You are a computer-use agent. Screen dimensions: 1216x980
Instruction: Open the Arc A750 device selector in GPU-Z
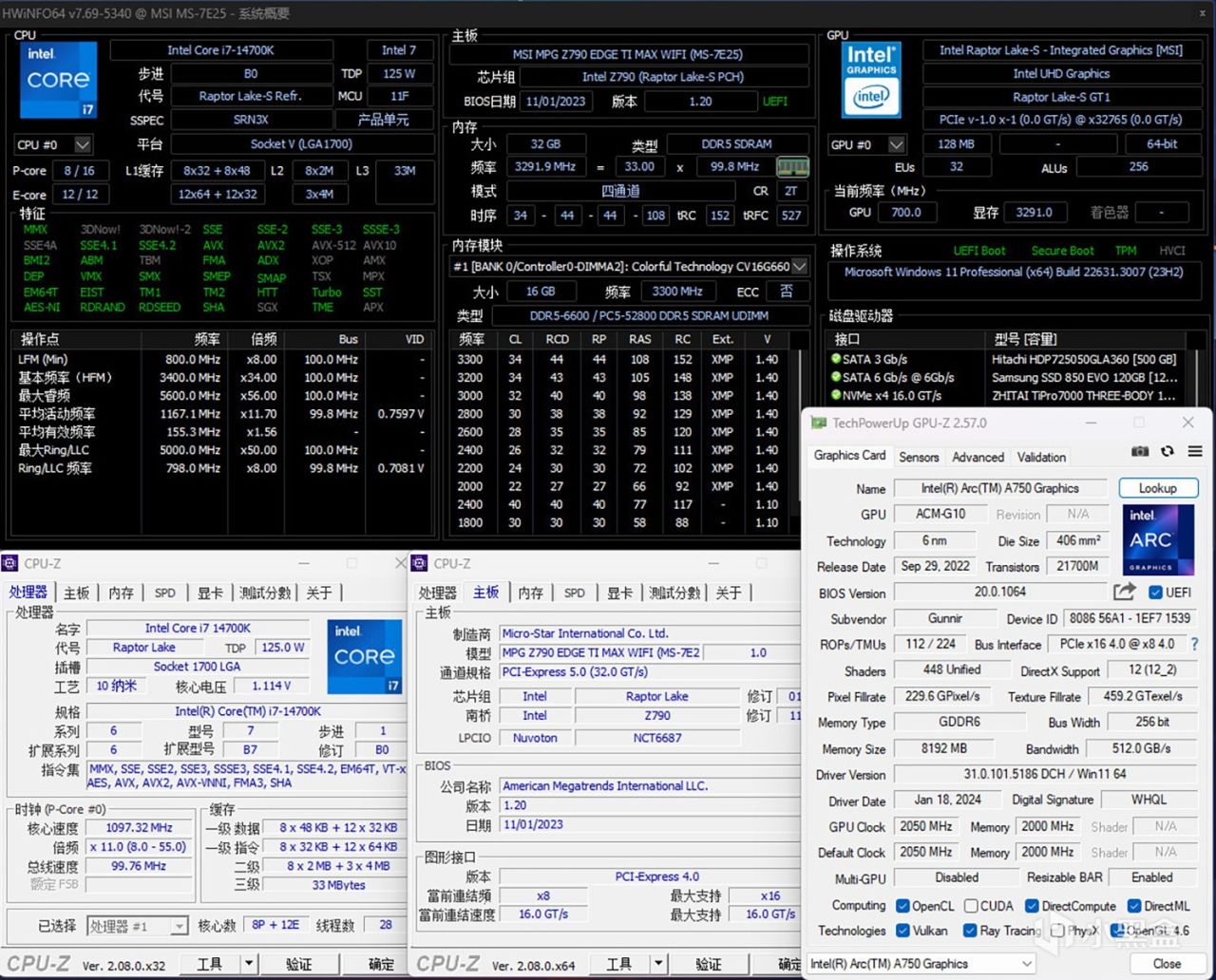coord(1029,963)
